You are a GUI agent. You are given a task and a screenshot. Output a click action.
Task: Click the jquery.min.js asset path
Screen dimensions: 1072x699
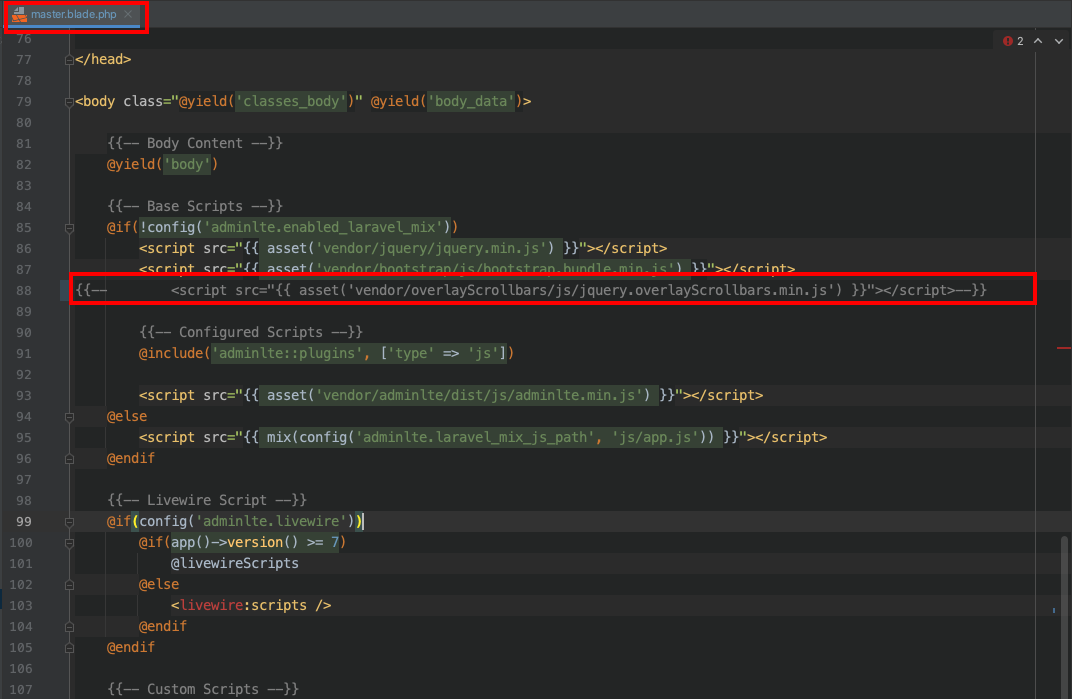coord(434,248)
